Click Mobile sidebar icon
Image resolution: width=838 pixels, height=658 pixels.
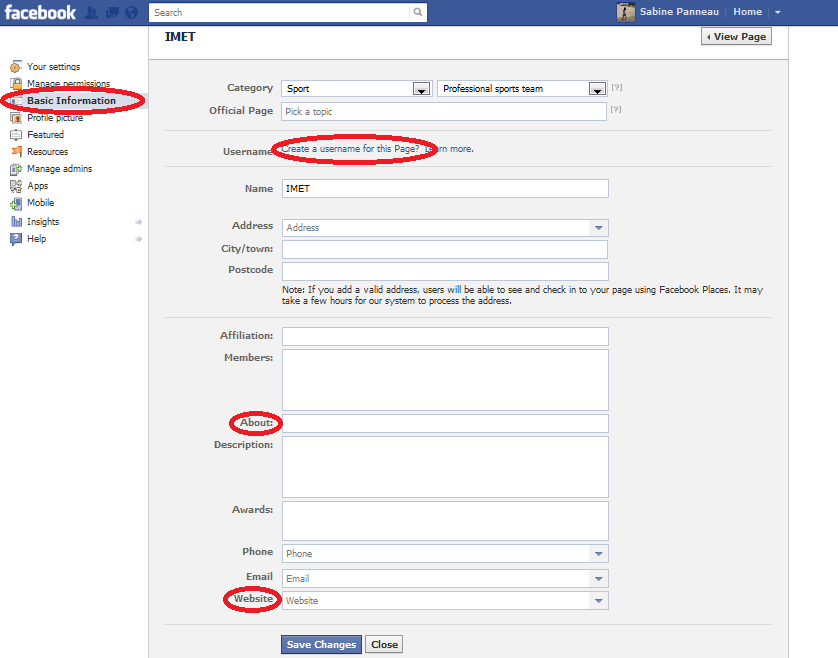pyautogui.click(x=16, y=203)
